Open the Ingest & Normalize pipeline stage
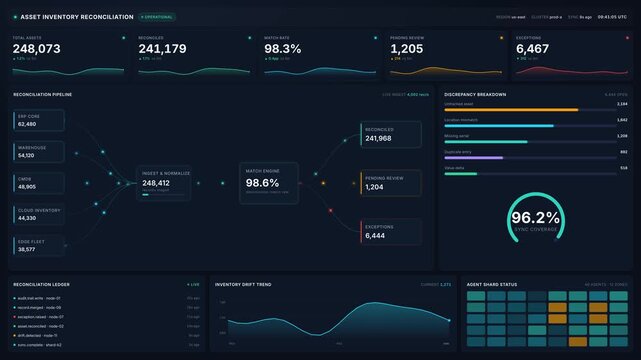The image size is (641, 360). pos(164,183)
